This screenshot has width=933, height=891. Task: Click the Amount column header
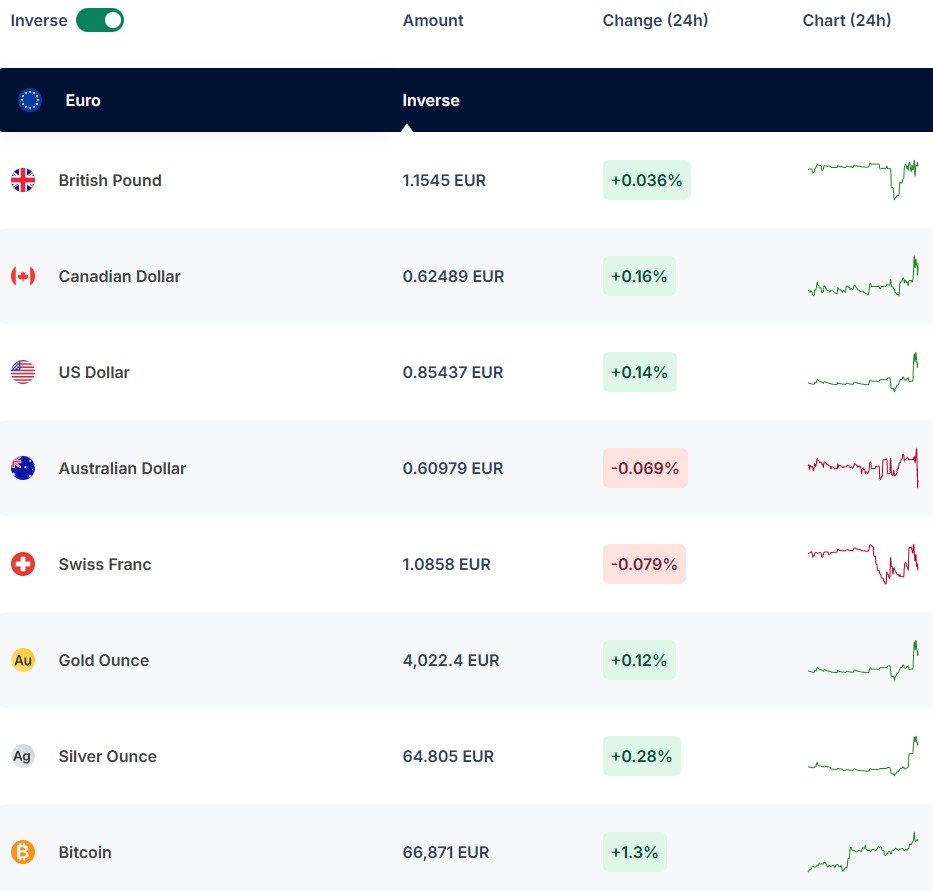click(433, 20)
